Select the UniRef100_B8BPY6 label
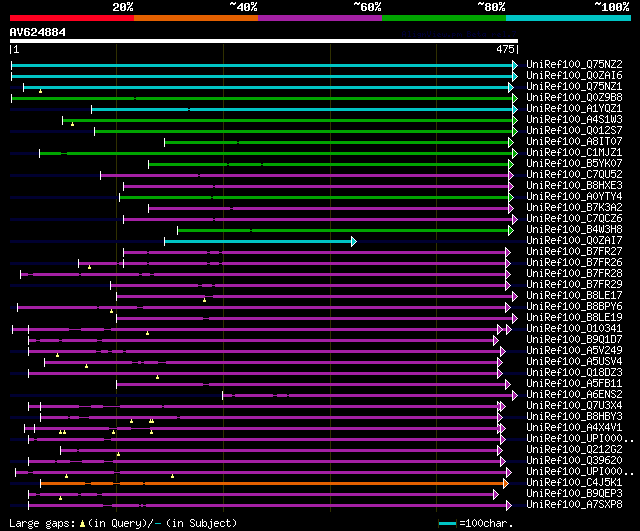Viewport: 640px width, 531px height. coord(574,307)
